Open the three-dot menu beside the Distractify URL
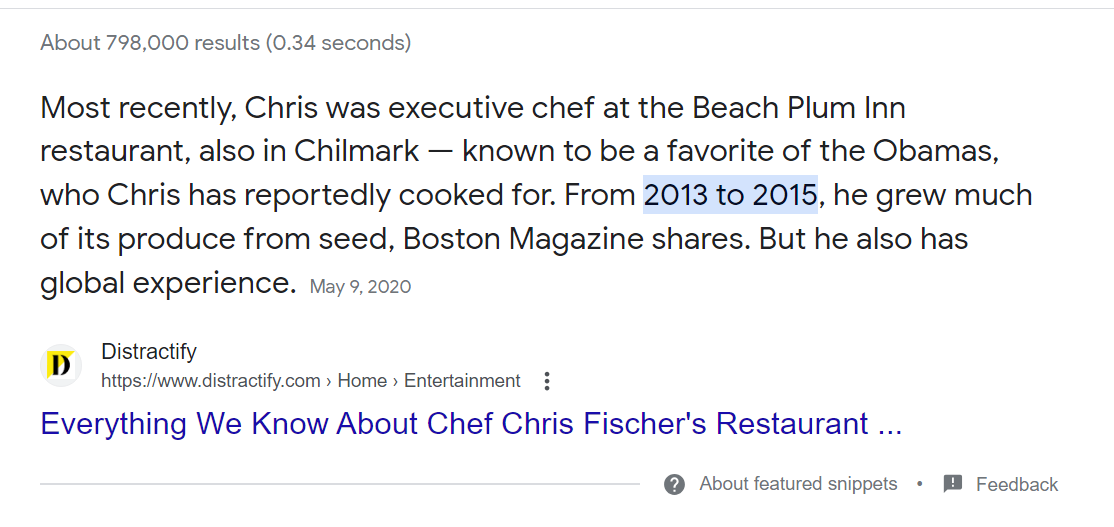This screenshot has height=527, width=1114. tap(546, 381)
